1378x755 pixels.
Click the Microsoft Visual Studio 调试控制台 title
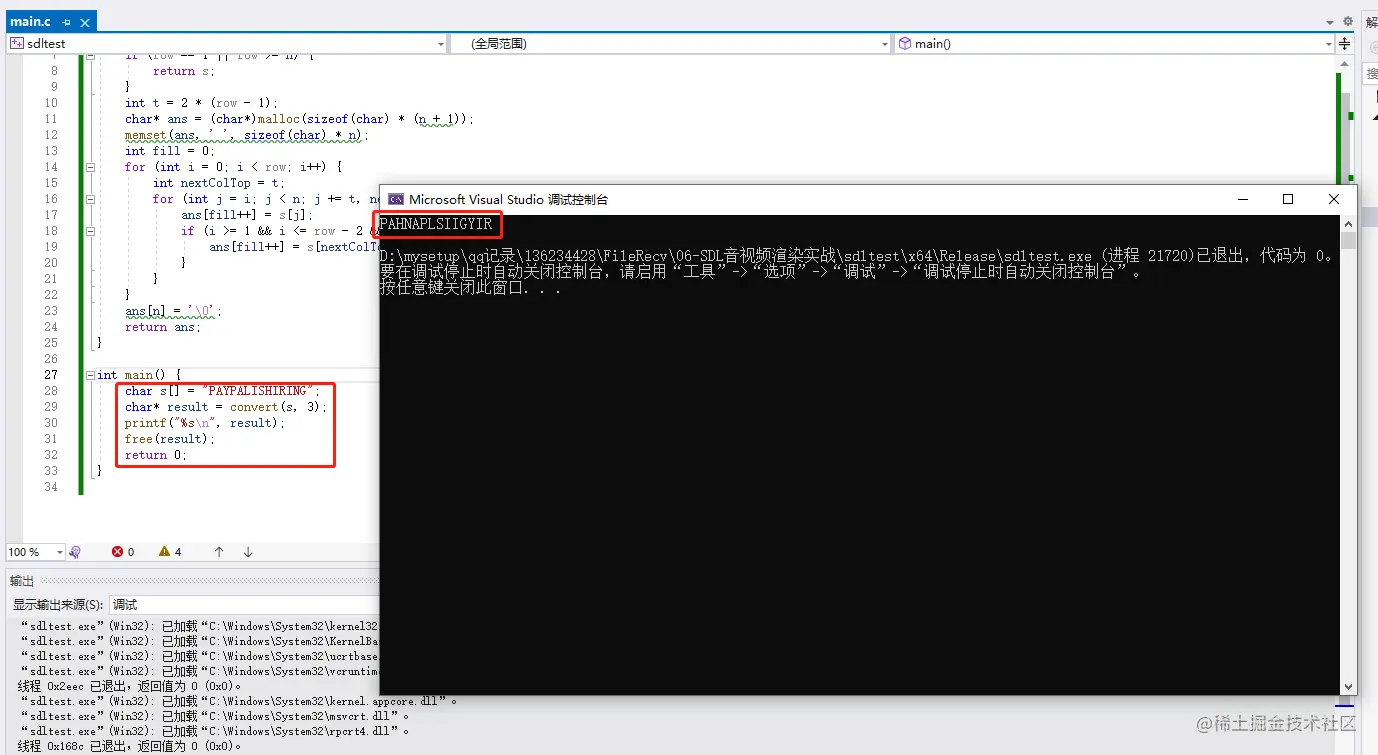click(508, 199)
